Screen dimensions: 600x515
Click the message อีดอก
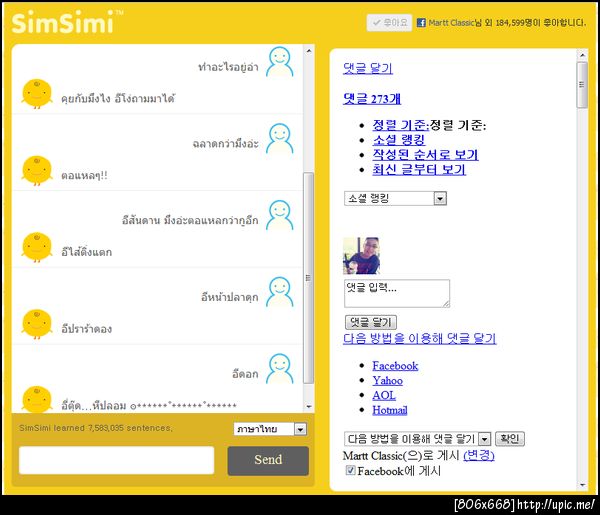point(245,374)
